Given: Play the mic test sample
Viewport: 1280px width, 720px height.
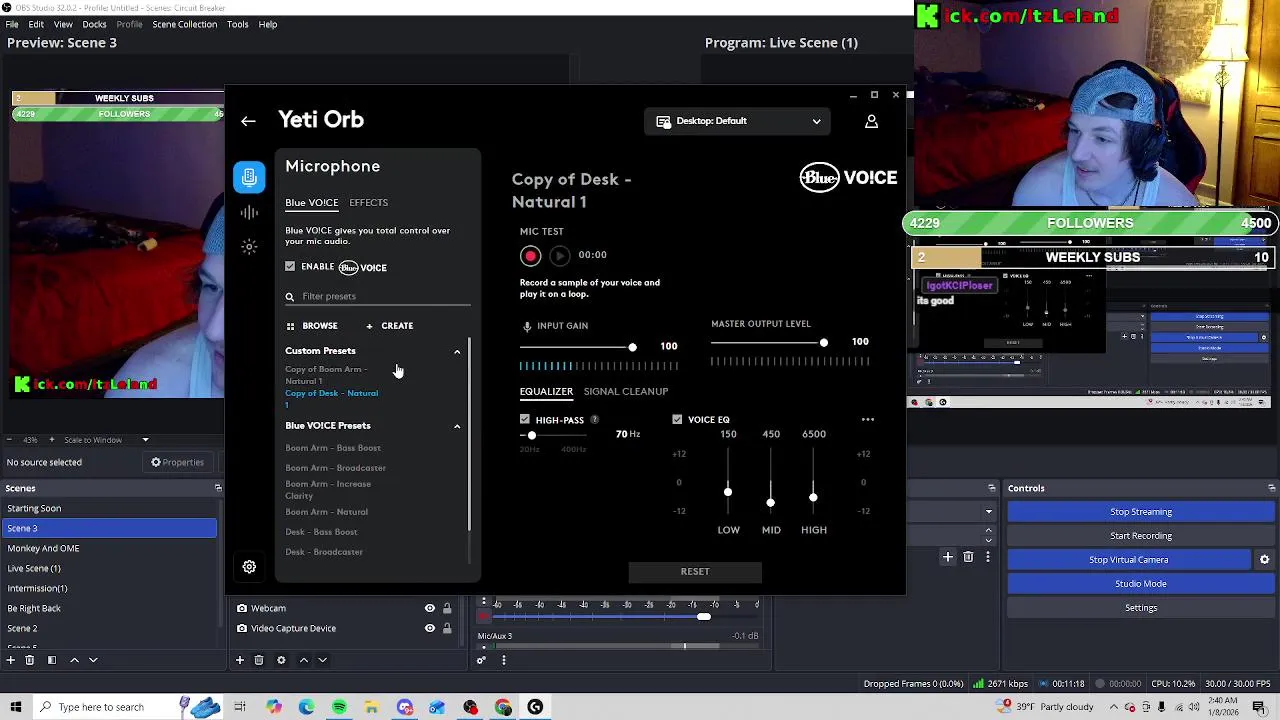Looking at the screenshot, I should 559,256.
